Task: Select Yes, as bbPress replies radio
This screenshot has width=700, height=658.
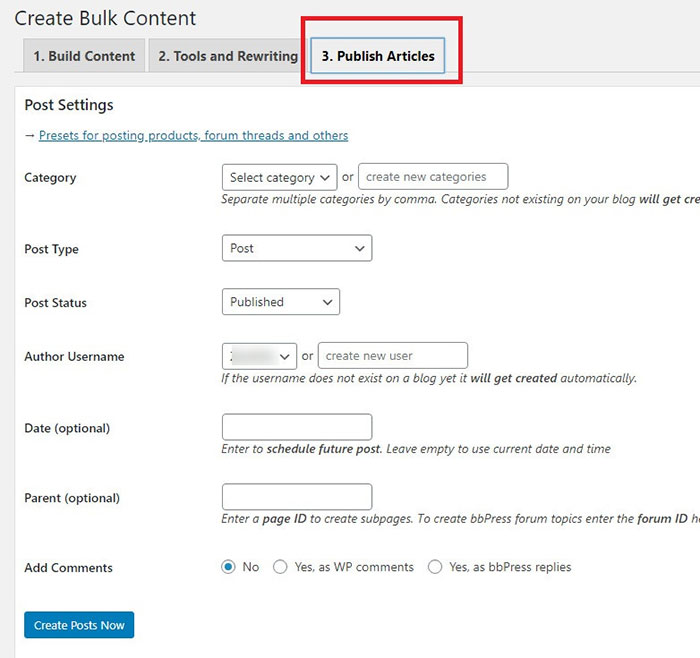Action: [x=435, y=567]
